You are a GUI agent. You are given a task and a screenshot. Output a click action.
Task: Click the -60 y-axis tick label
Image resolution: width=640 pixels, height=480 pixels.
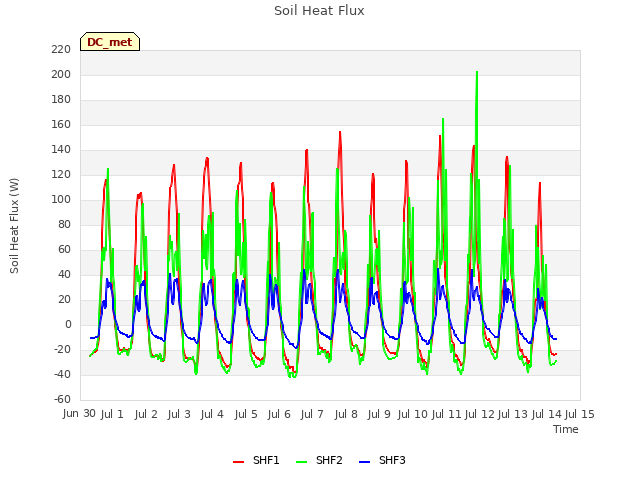pyautogui.click(x=62, y=399)
